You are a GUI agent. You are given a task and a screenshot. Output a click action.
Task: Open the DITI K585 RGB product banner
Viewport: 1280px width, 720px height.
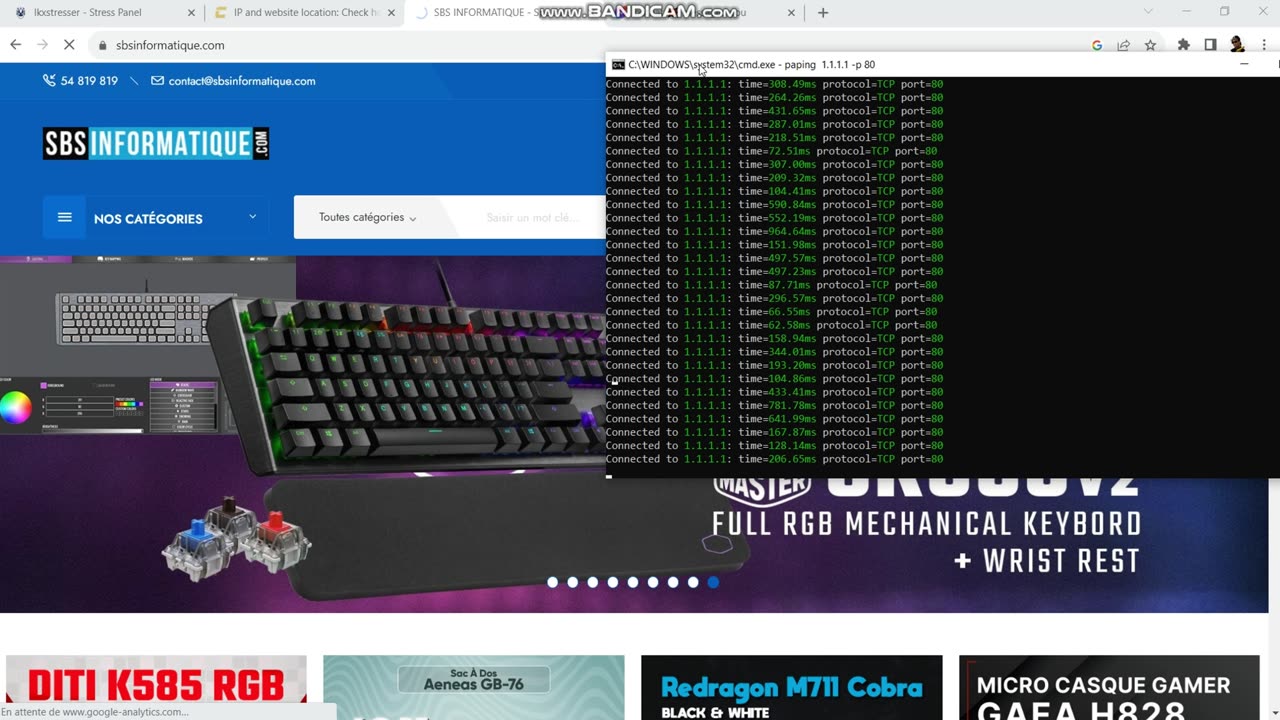(156, 687)
